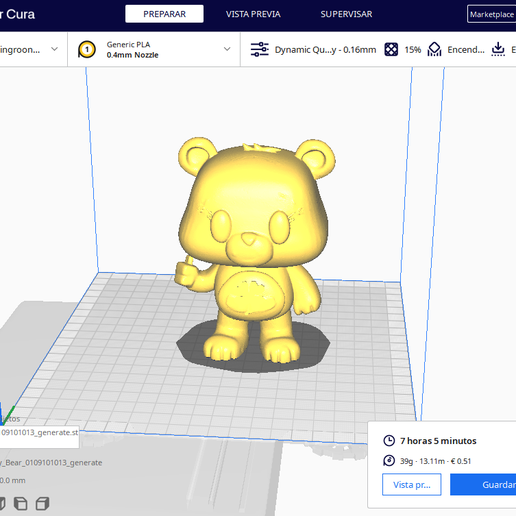Click the Cura application logo text
This screenshot has height=516, width=516.
pyautogui.click(x=17, y=14)
